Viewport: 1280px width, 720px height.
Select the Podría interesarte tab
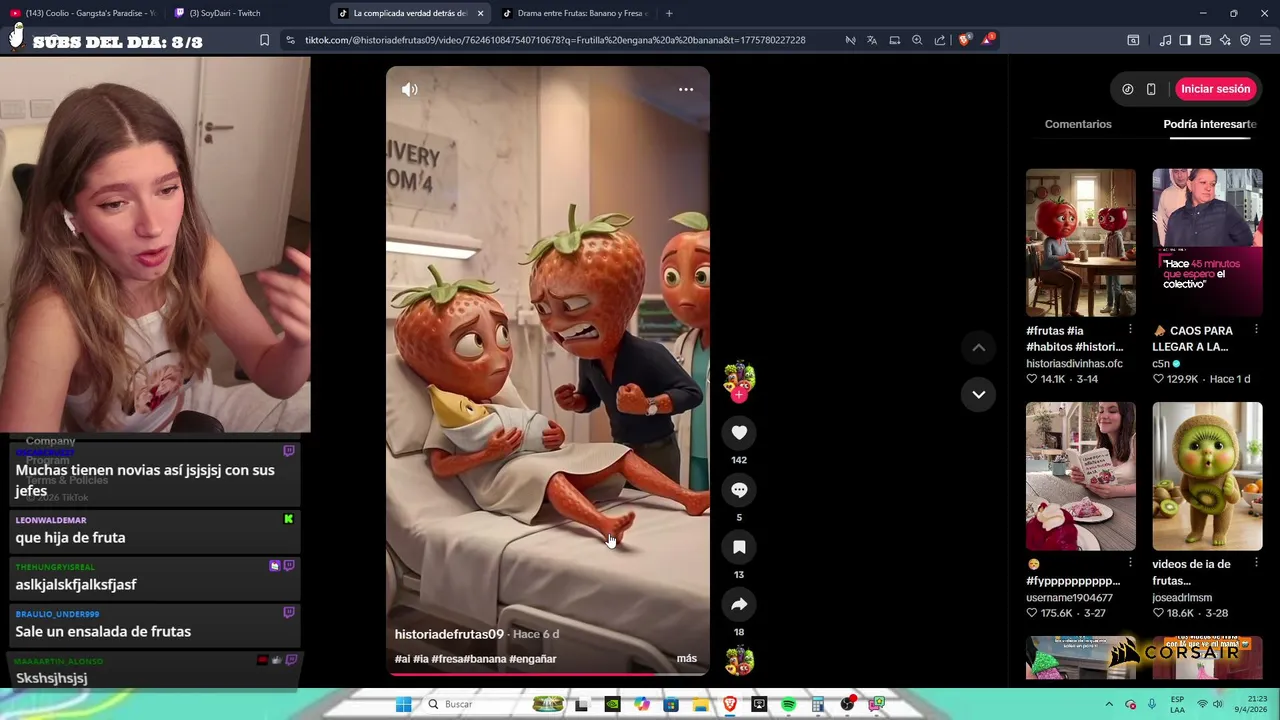pos(1210,124)
